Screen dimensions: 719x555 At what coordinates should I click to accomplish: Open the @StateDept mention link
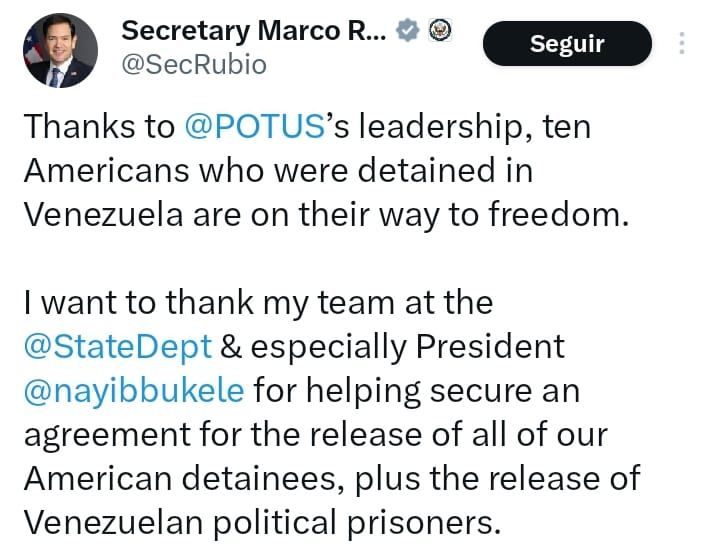coord(118,346)
